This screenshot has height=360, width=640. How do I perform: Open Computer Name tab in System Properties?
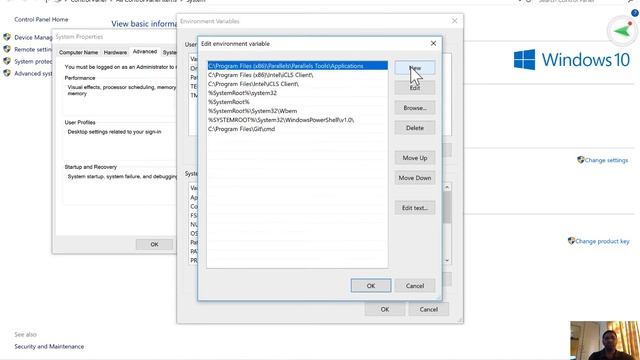tap(78, 52)
